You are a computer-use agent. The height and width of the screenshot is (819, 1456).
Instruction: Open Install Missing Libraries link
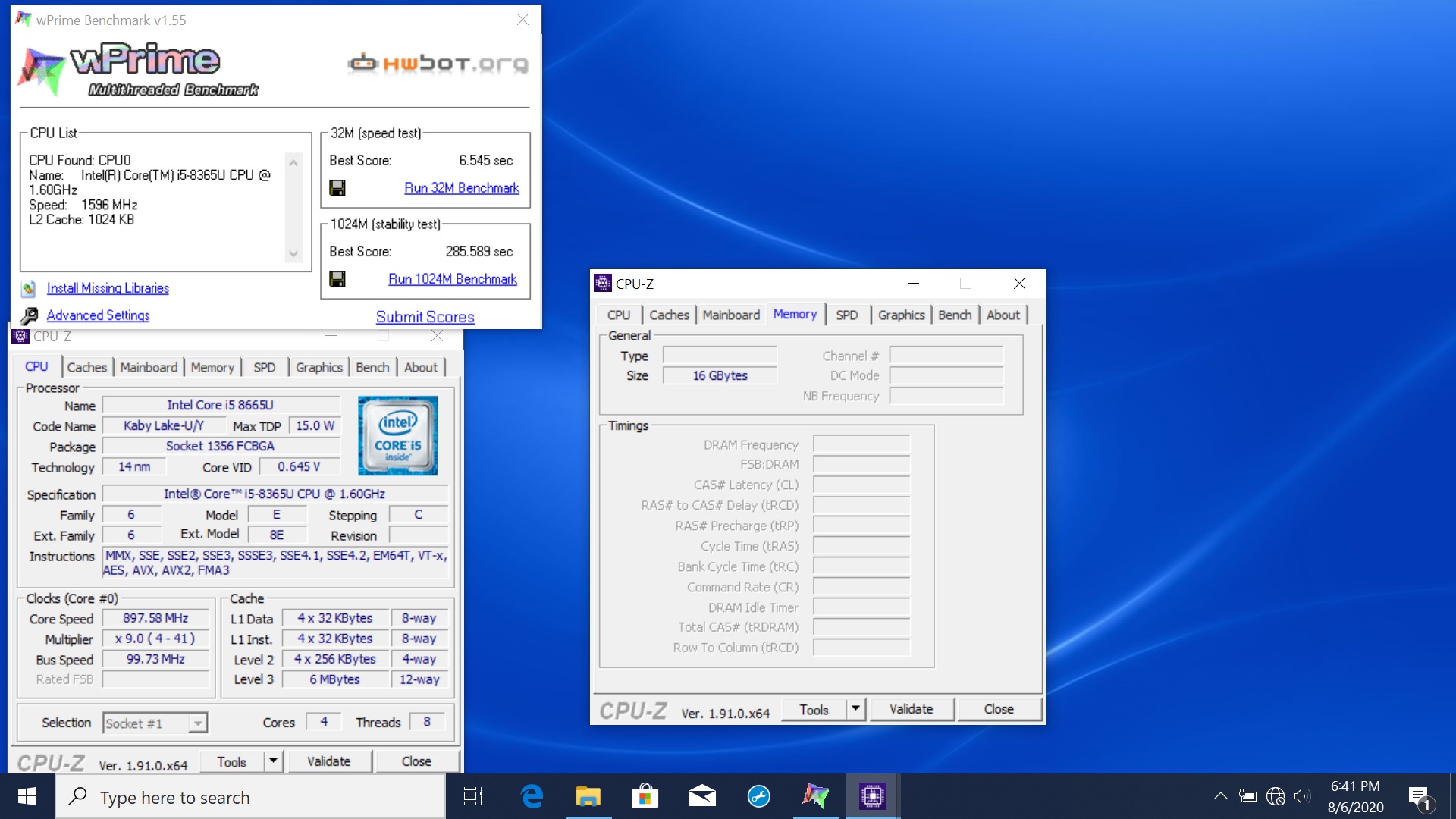point(108,288)
